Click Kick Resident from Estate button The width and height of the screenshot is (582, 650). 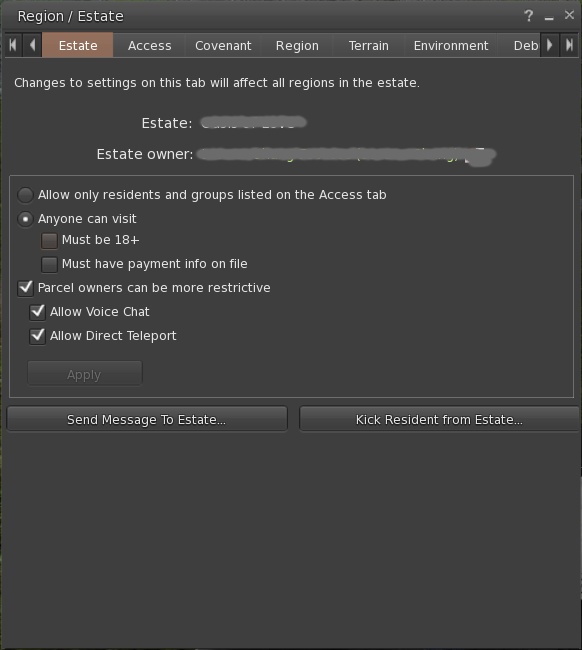click(439, 419)
